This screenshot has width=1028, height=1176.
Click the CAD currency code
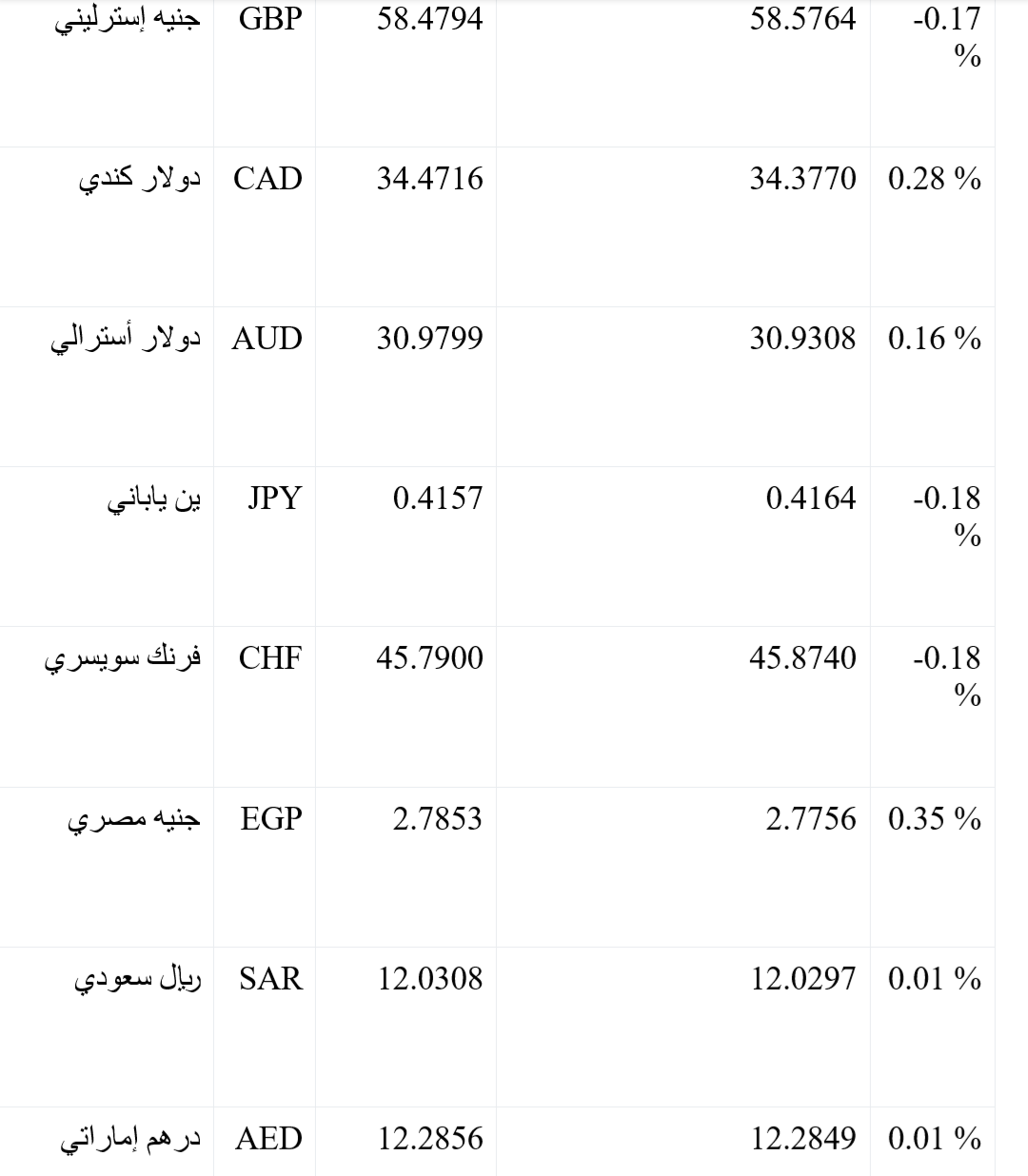pyautogui.click(x=267, y=179)
